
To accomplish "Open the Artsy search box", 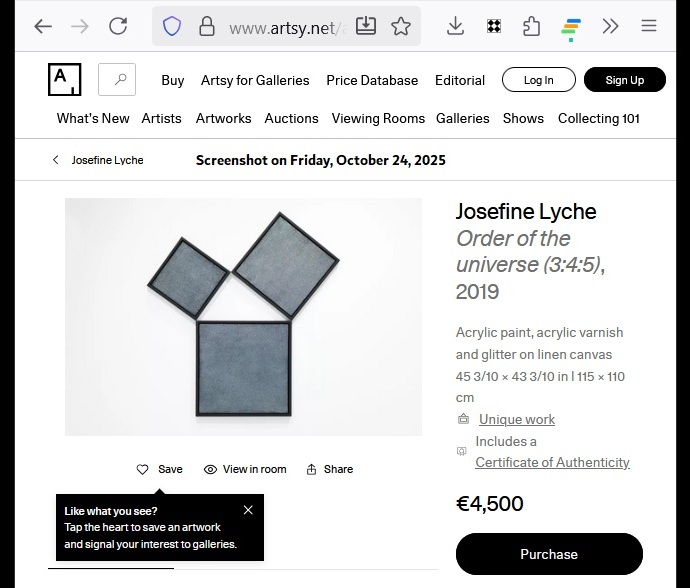I will point(117,79).
